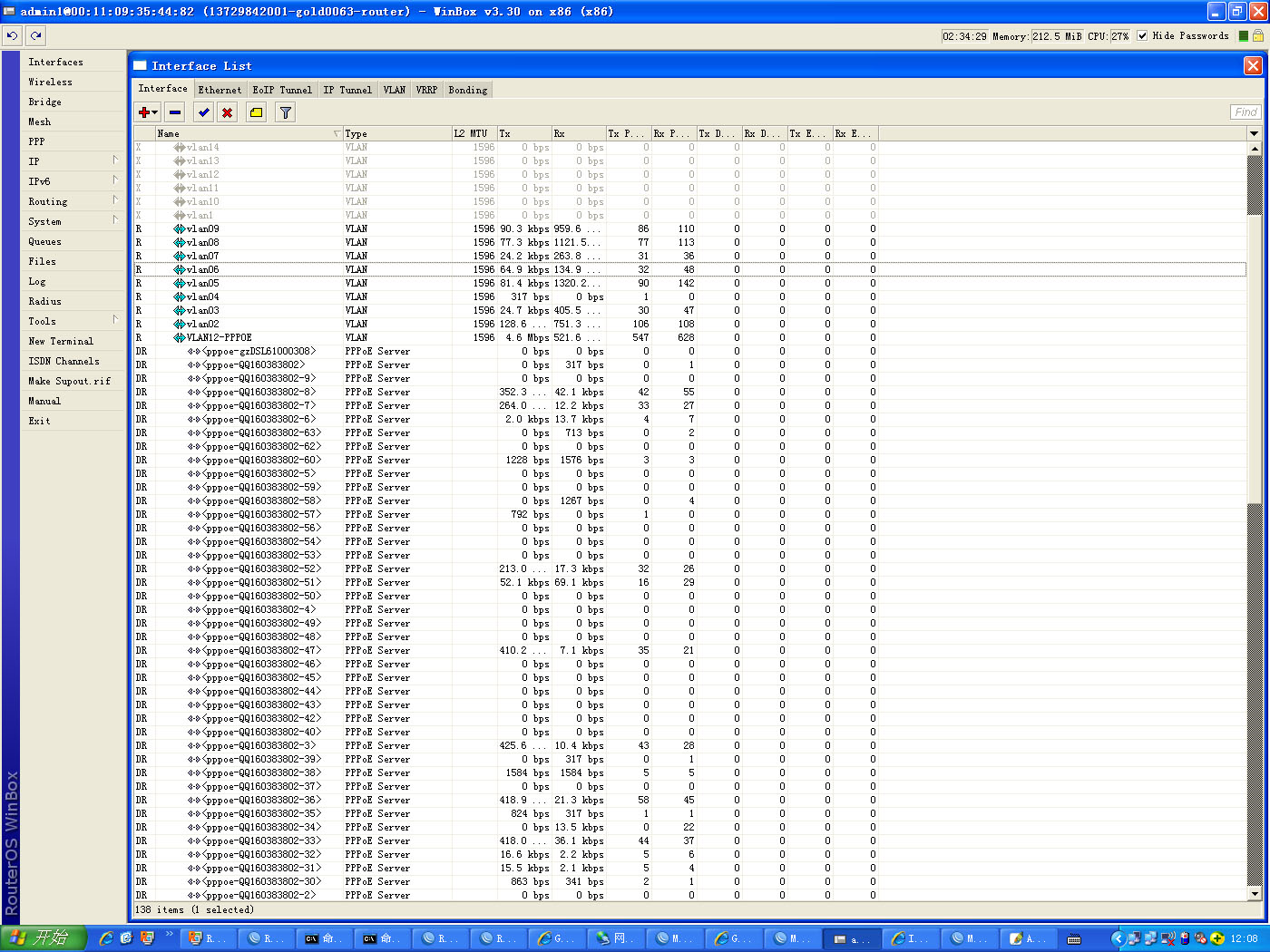Sort by the Type column header
Viewport: 1270px width, 952px height.
396,133
